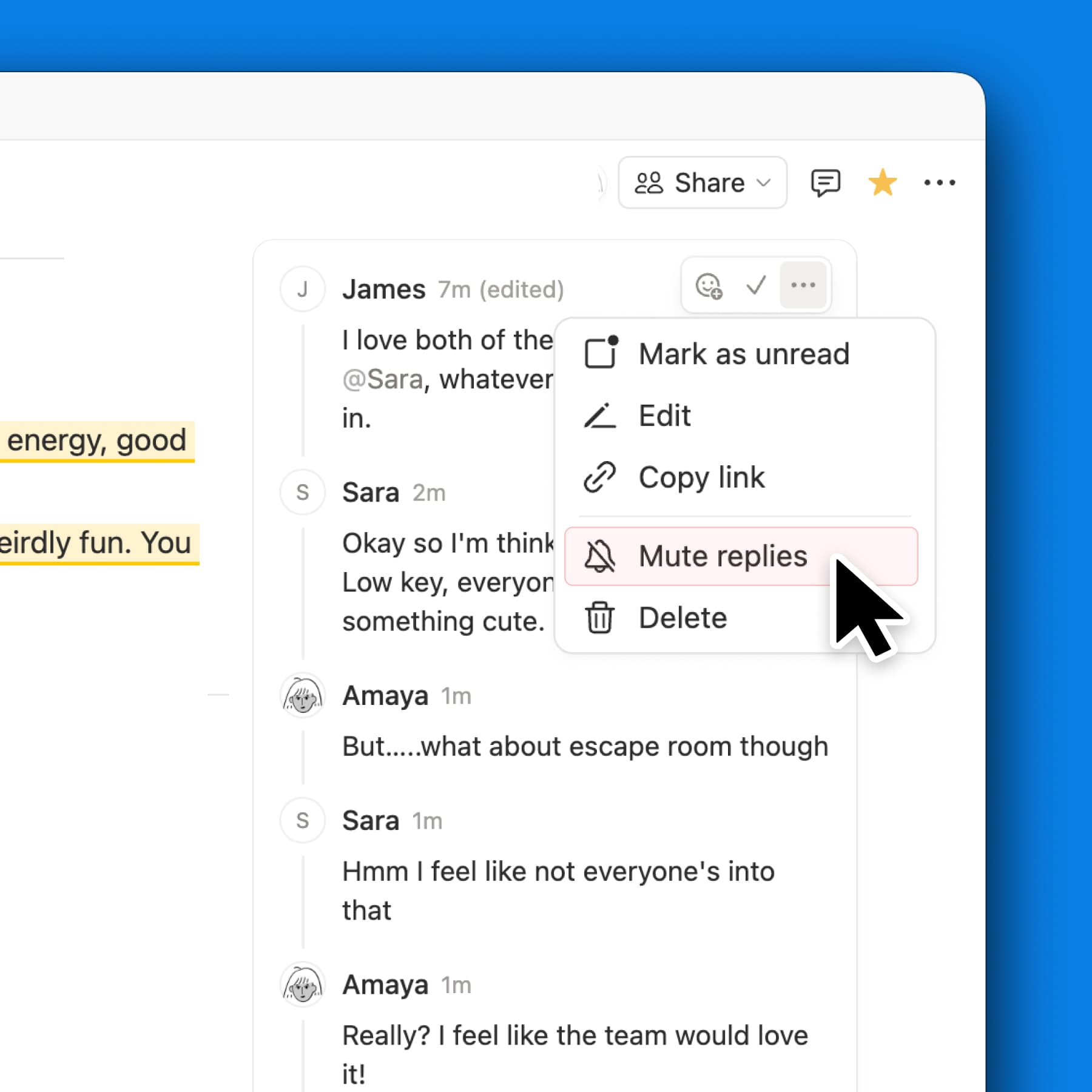Screen dimensions: 1092x1092
Task: Click Amaya's avatar beside the "Really?" comment
Action: [303, 985]
